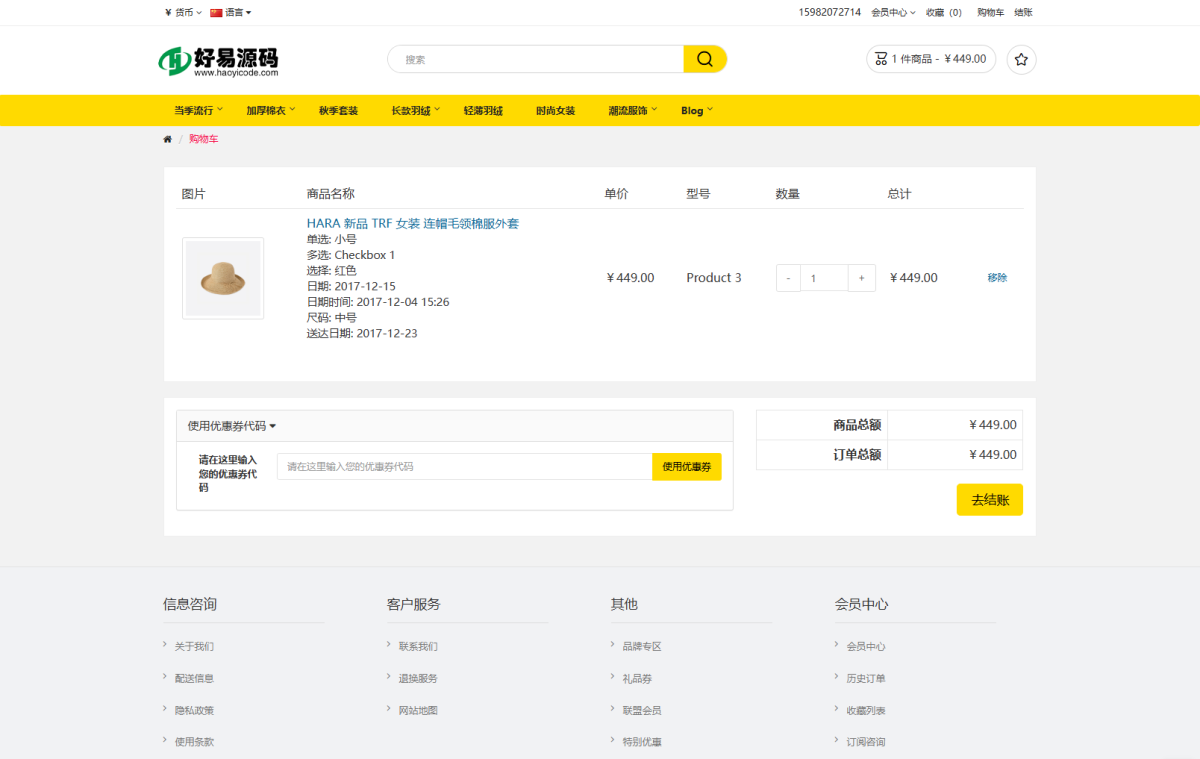Viewport: 1200px width, 759px height.
Task: Open 联盟会员 footer link
Action: point(642,710)
